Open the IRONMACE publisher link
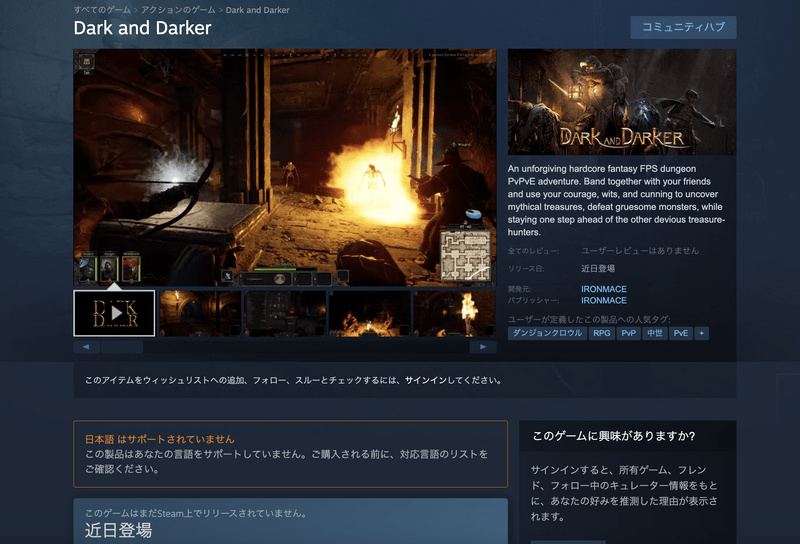This screenshot has width=800, height=544. 604,301
